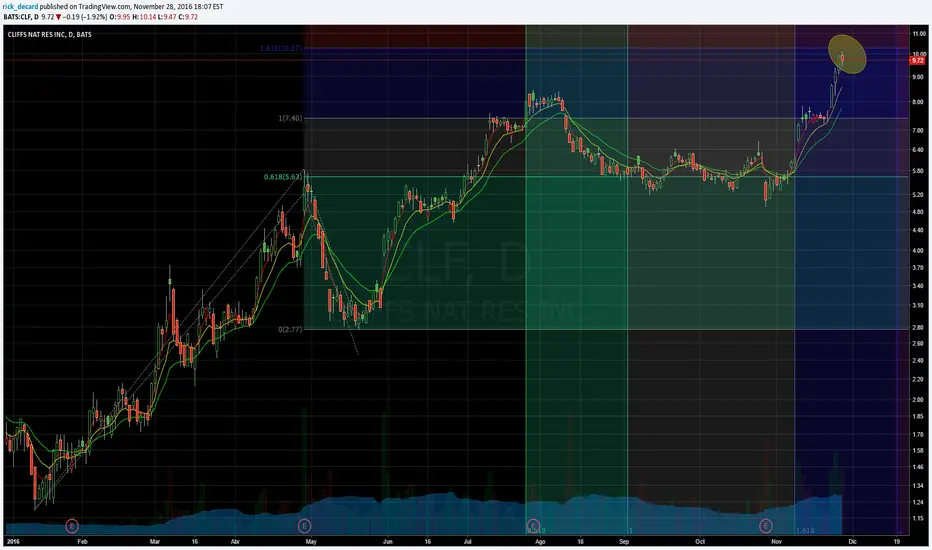
Task: Click the 1.34 price axis label
Action: pos(918,486)
